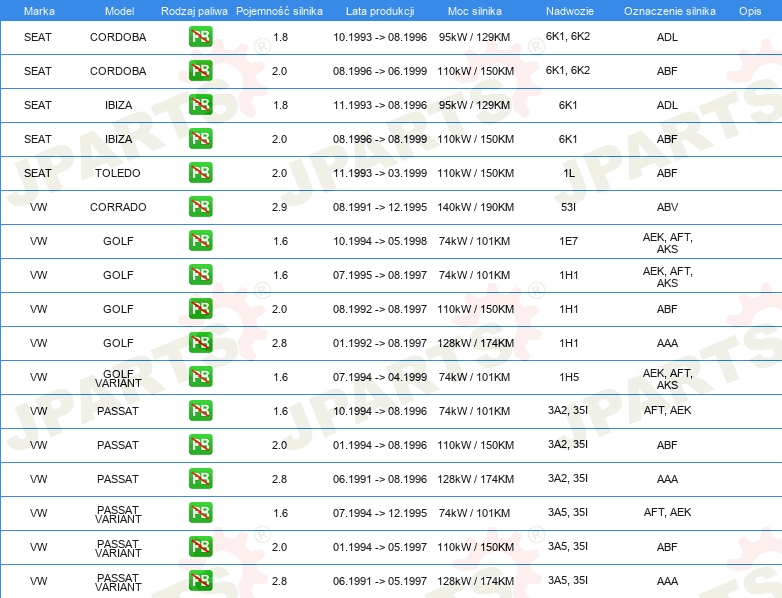The image size is (782, 598).
Task: Click the Model column header
Action: click(119, 11)
